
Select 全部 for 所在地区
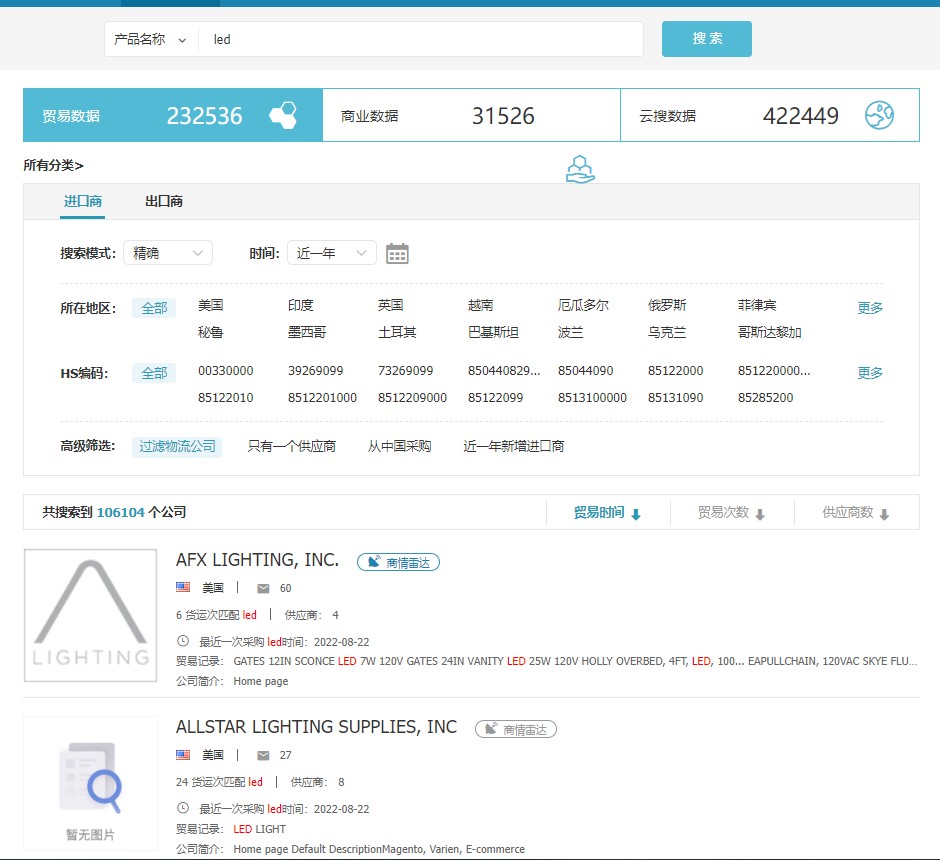pyautogui.click(x=154, y=308)
